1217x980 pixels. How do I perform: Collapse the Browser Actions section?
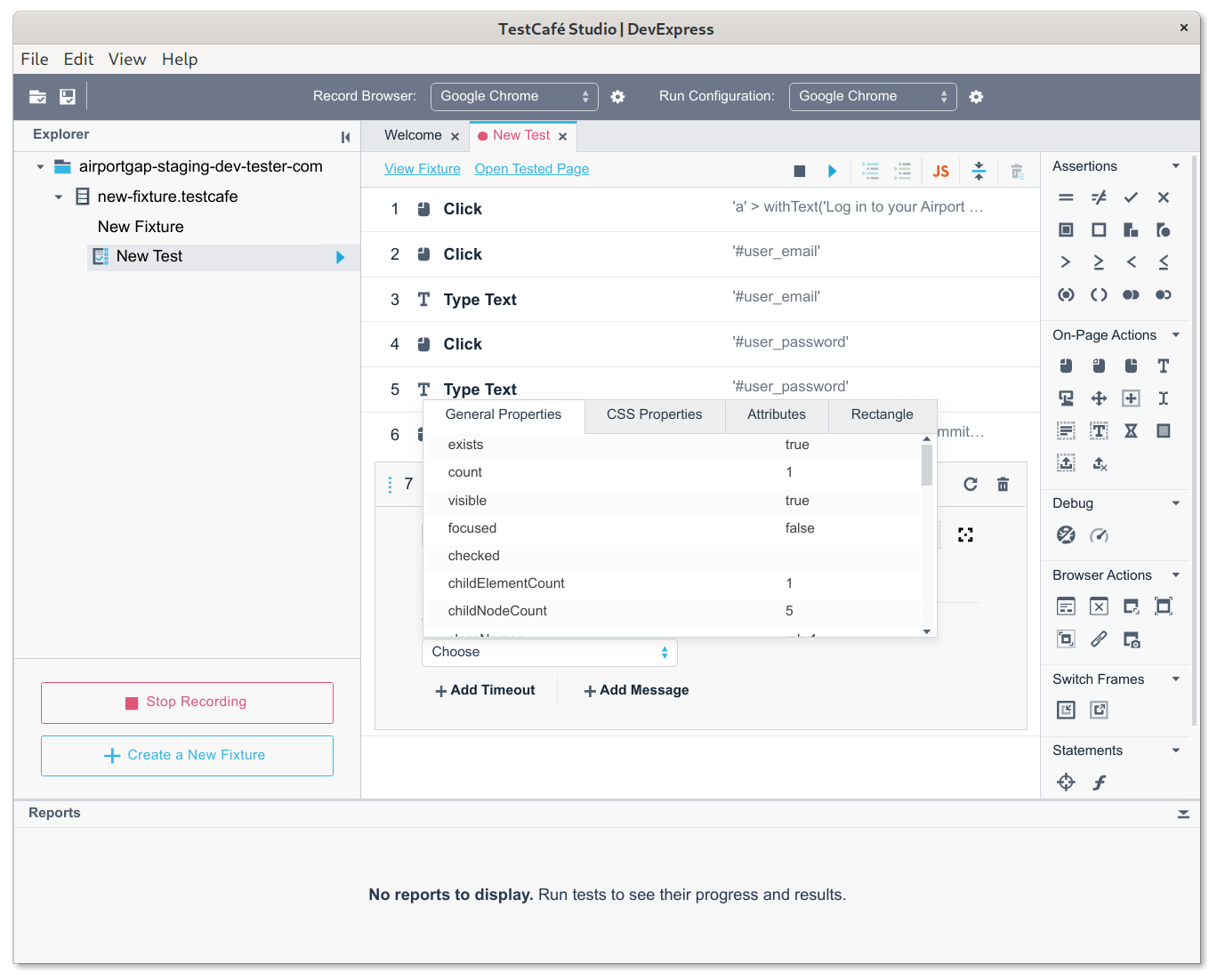click(1176, 575)
